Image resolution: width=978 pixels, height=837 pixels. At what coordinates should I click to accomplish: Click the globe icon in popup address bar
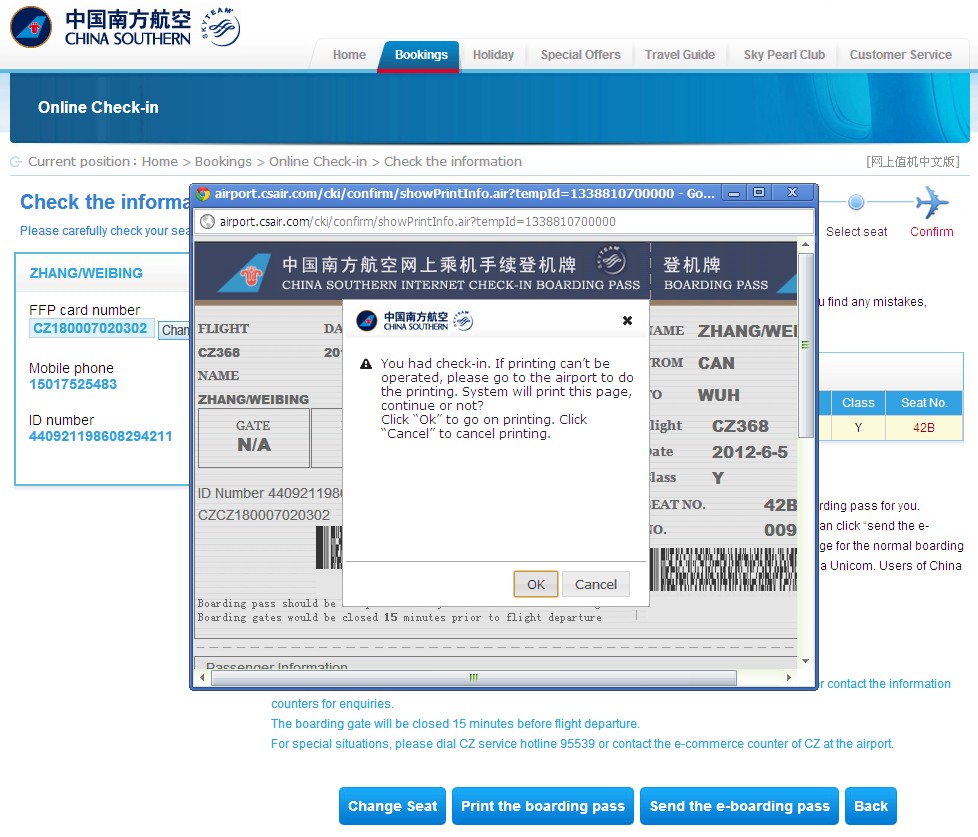tap(207, 222)
